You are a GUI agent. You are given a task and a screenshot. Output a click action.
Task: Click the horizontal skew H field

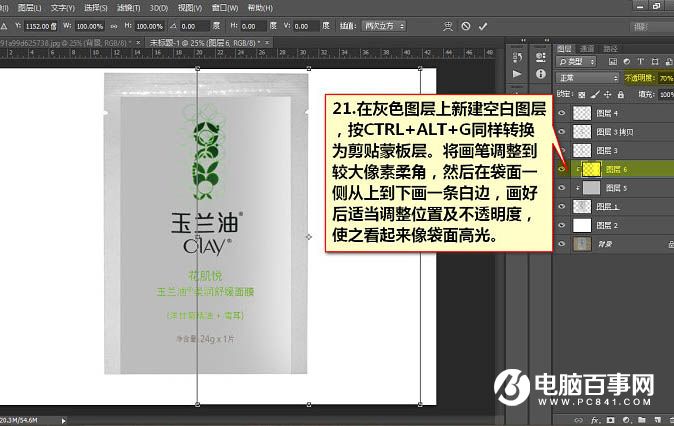(253, 26)
